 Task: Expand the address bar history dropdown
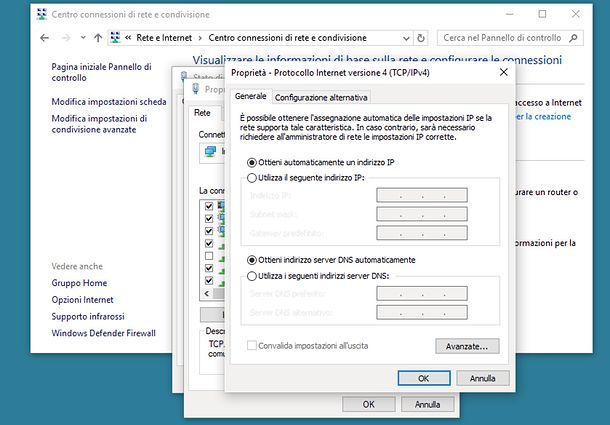406,38
